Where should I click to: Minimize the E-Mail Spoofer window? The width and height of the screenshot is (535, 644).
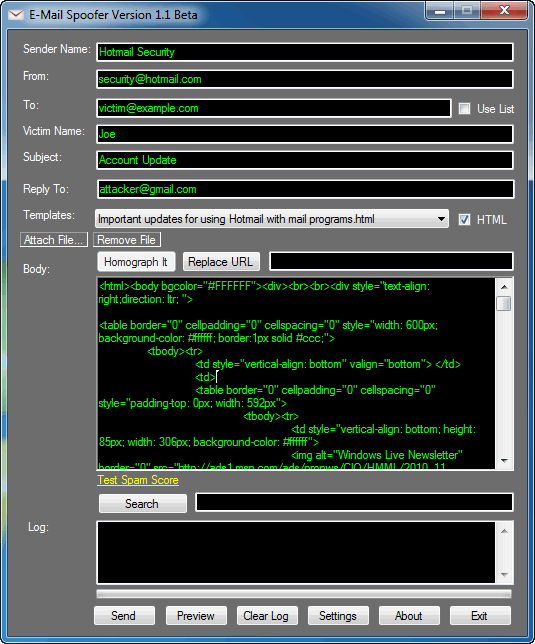440,11
